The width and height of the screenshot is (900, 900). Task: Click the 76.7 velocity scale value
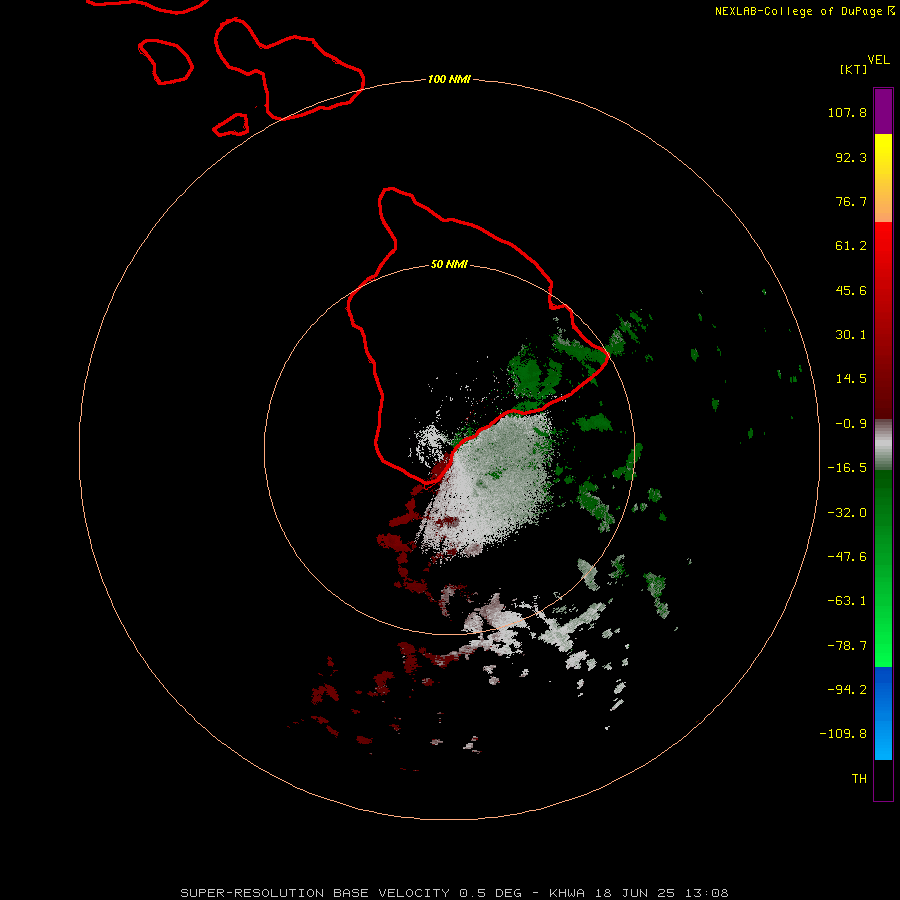pyautogui.click(x=851, y=201)
